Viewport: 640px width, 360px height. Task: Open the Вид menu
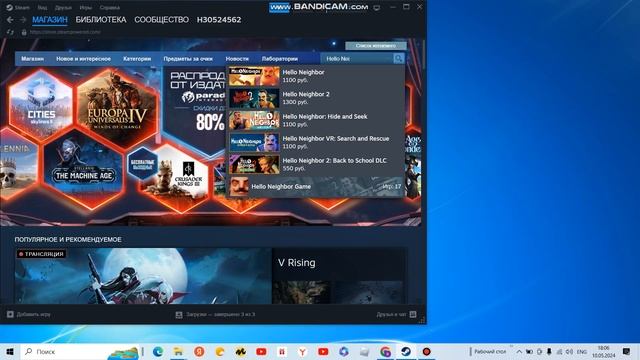pos(42,7)
